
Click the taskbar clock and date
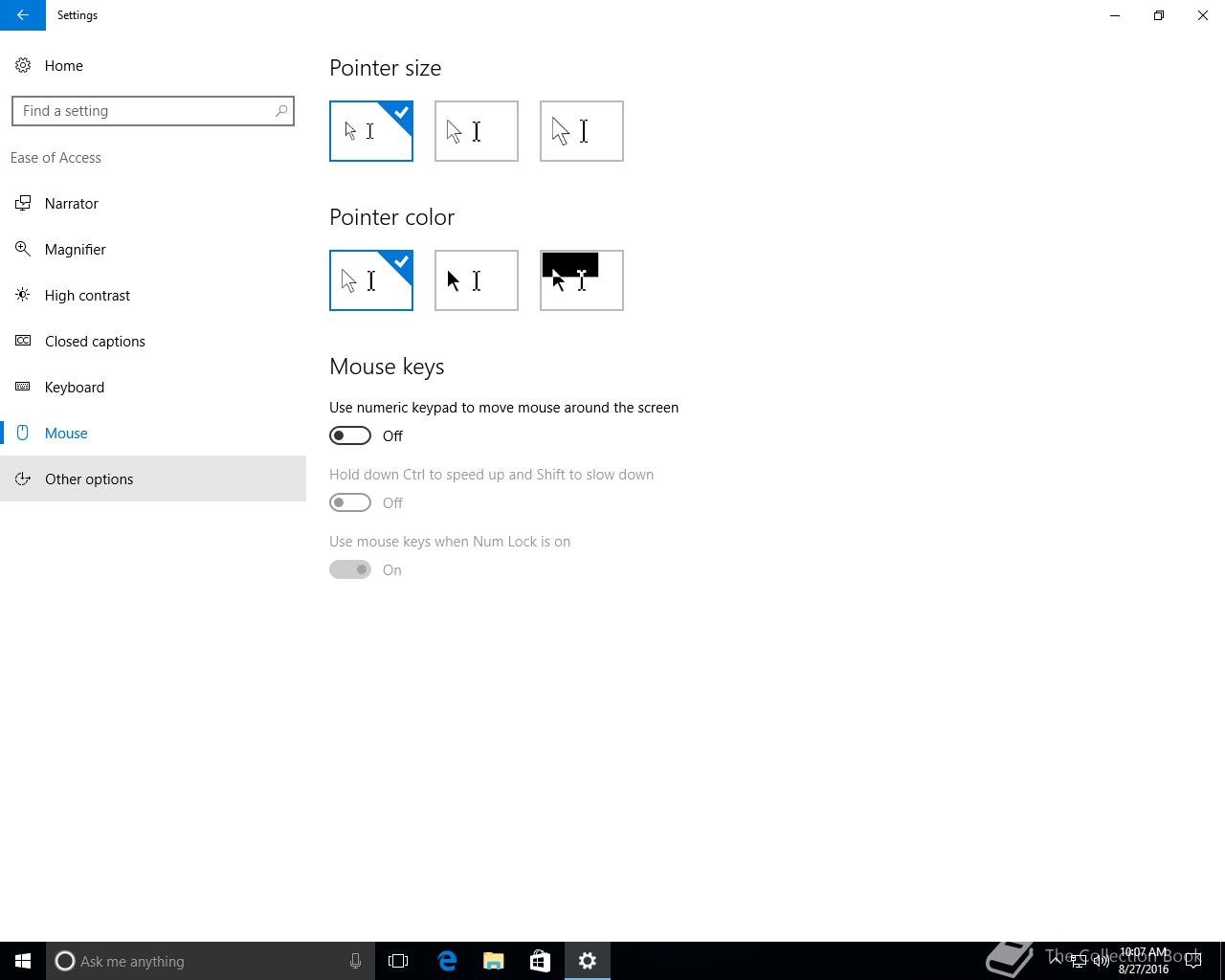click(x=1144, y=961)
